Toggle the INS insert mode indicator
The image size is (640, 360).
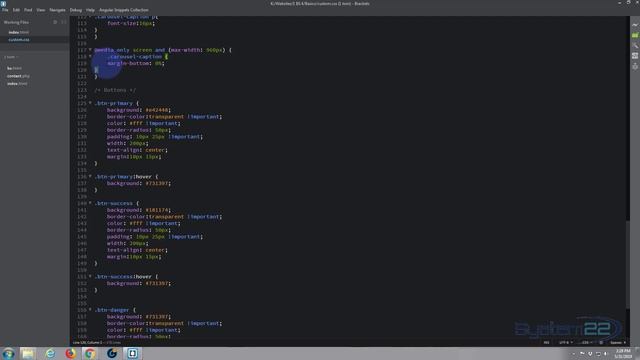[x=546, y=342]
